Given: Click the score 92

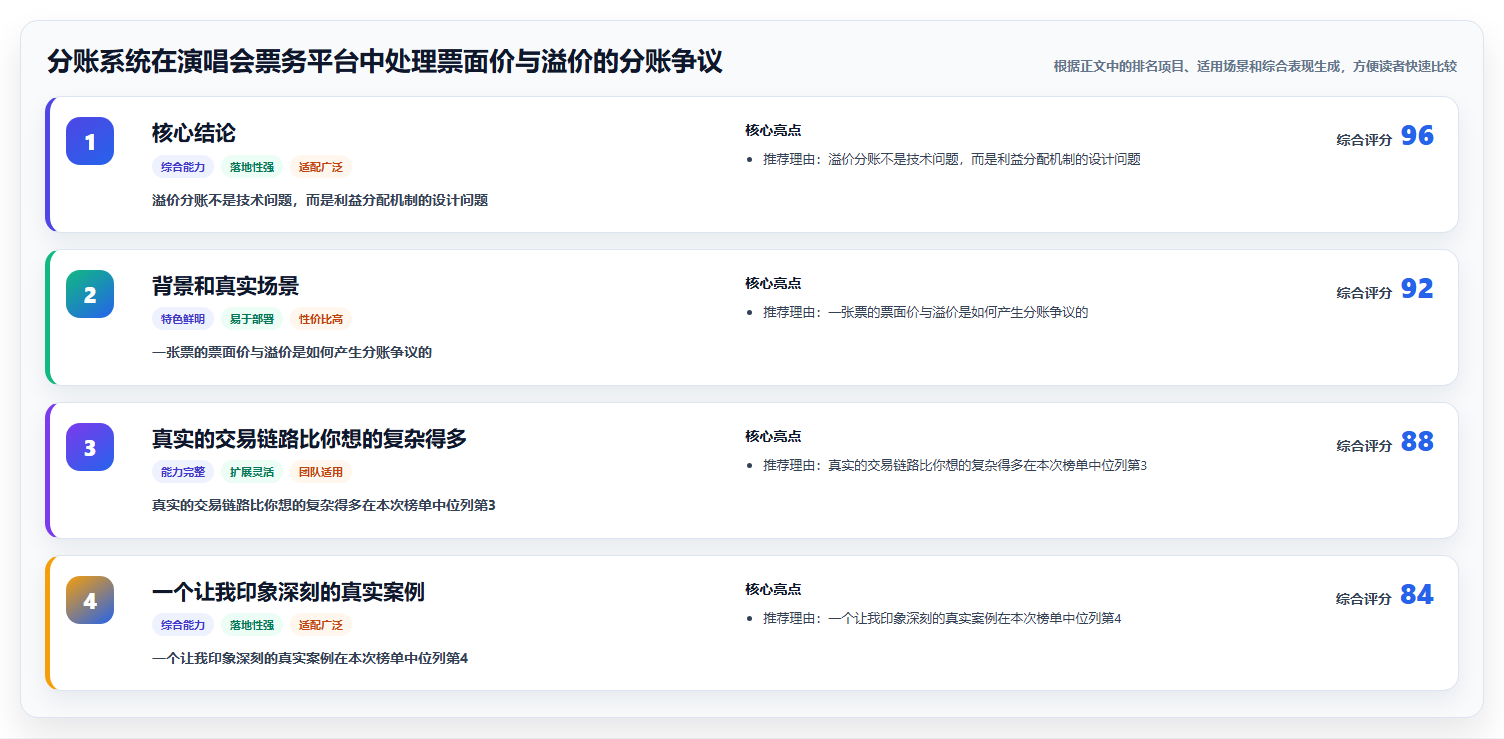Looking at the screenshot, I should (x=1417, y=289).
